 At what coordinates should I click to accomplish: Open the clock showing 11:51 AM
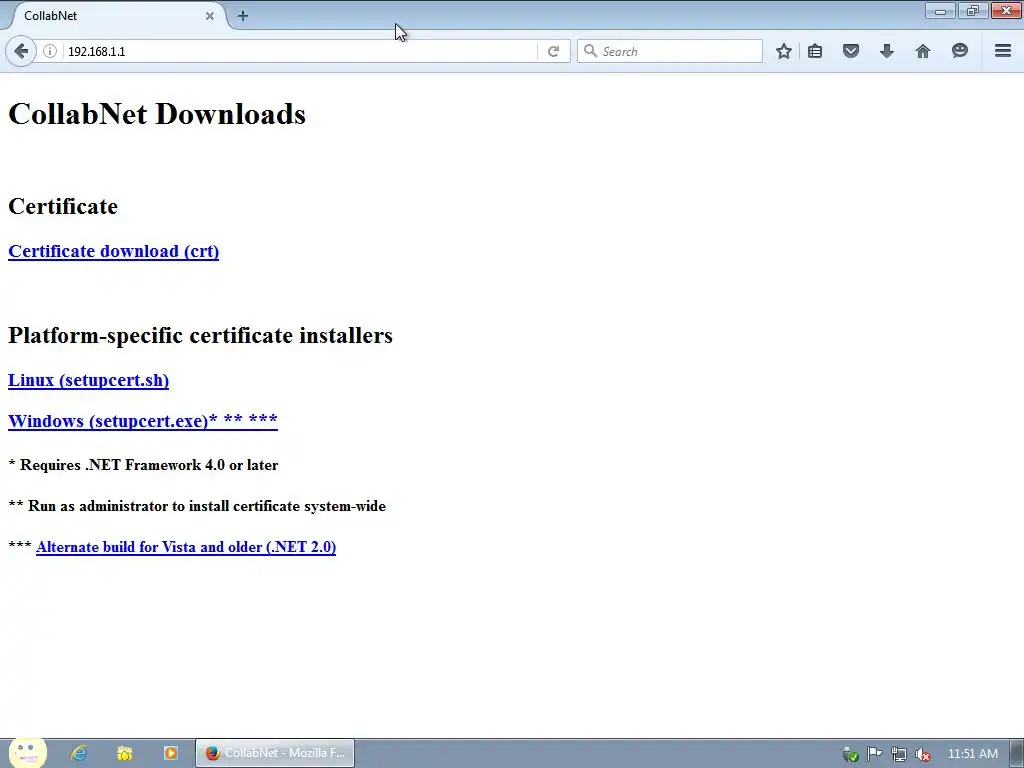click(x=972, y=754)
